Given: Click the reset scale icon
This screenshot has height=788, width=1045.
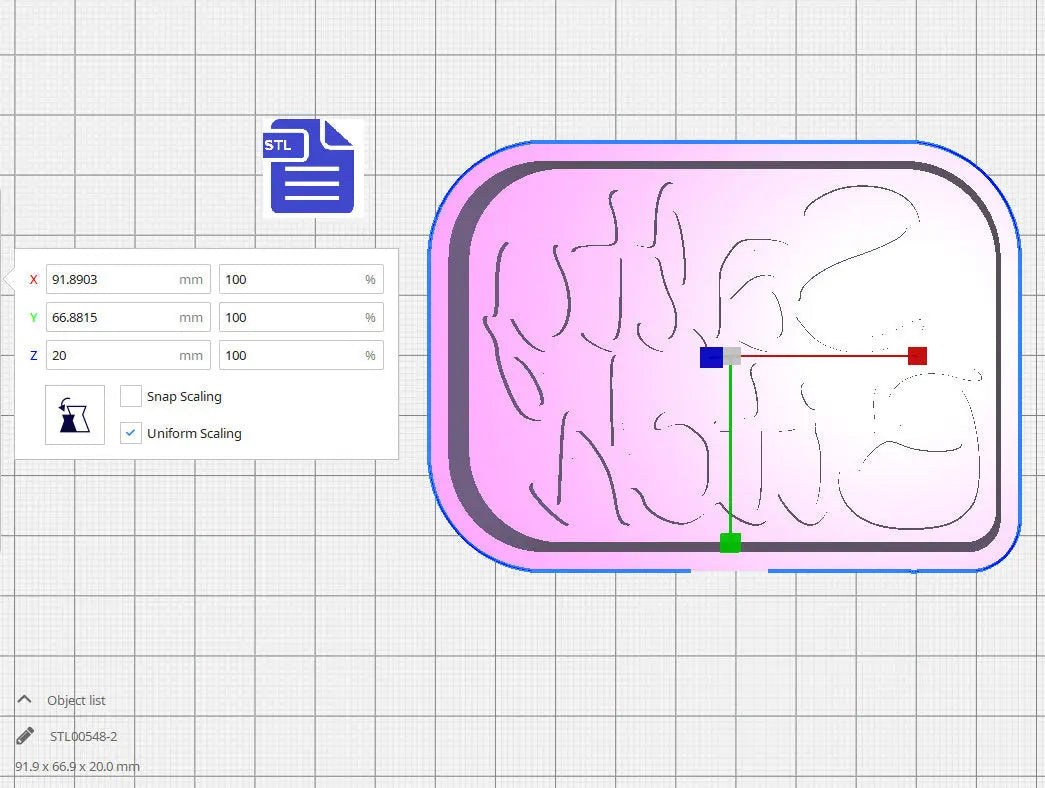Looking at the screenshot, I should coord(74,414).
